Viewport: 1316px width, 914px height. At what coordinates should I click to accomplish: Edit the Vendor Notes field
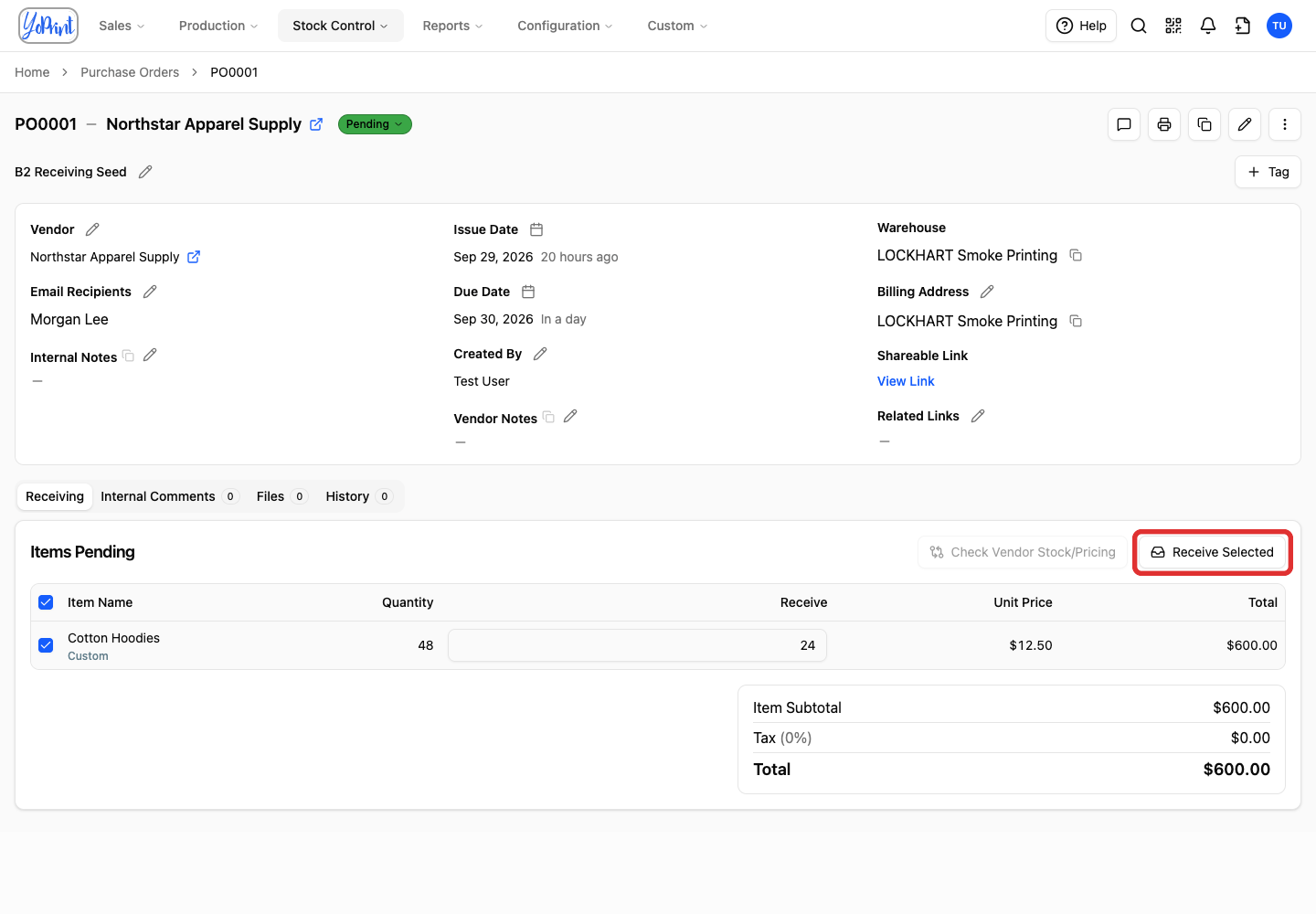(x=570, y=417)
